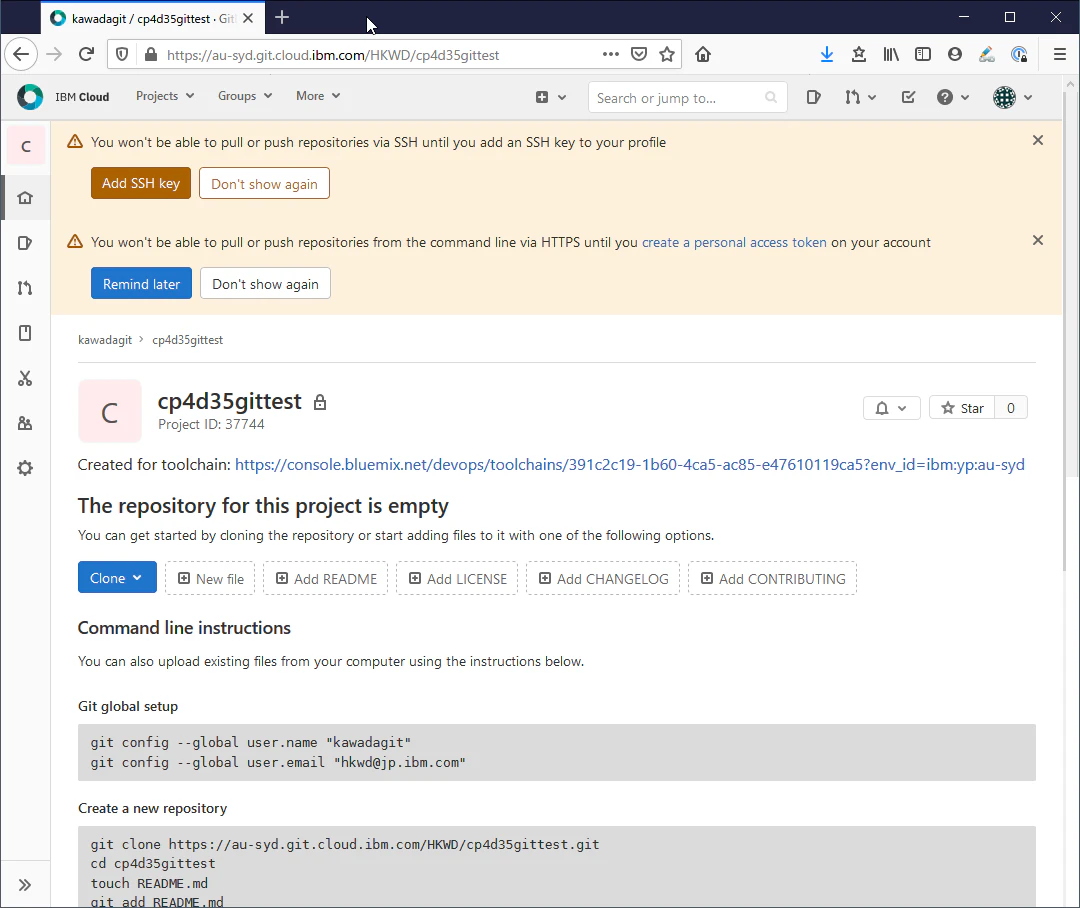Click the Add CONTRIBUTING button
This screenshot has height=908, width=1080.
click(772, 578)
